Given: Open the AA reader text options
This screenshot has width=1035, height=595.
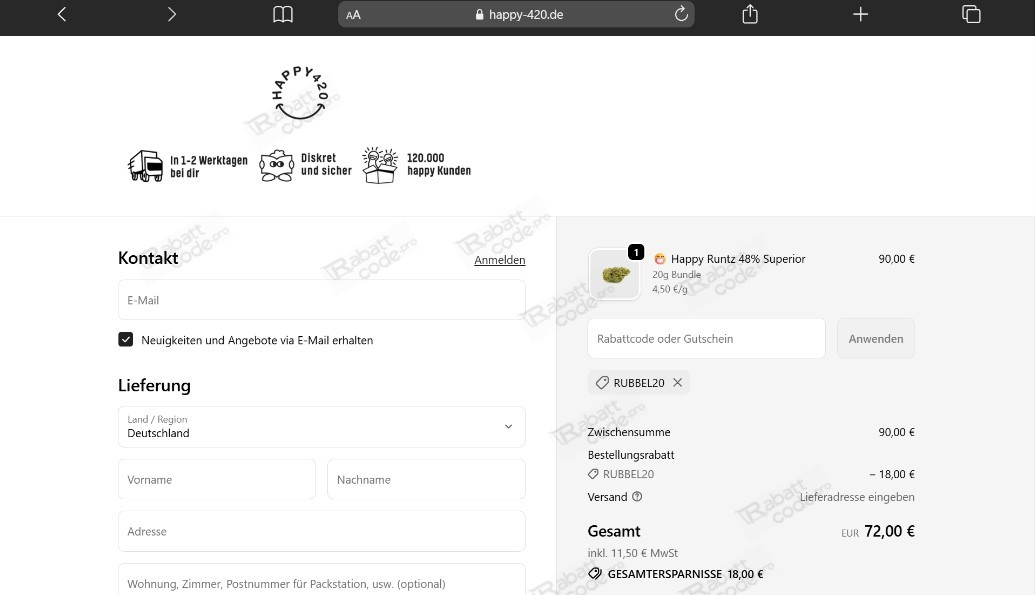Looking at the screenshot, I should [353, 15].
